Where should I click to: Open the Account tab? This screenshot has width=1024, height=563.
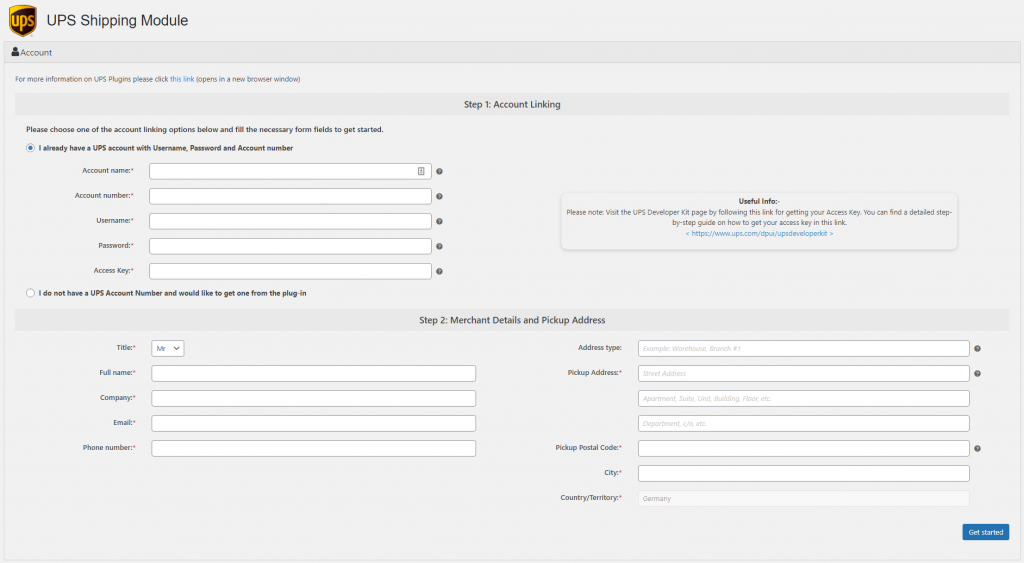pyautogui.click(x=31, y=52)
